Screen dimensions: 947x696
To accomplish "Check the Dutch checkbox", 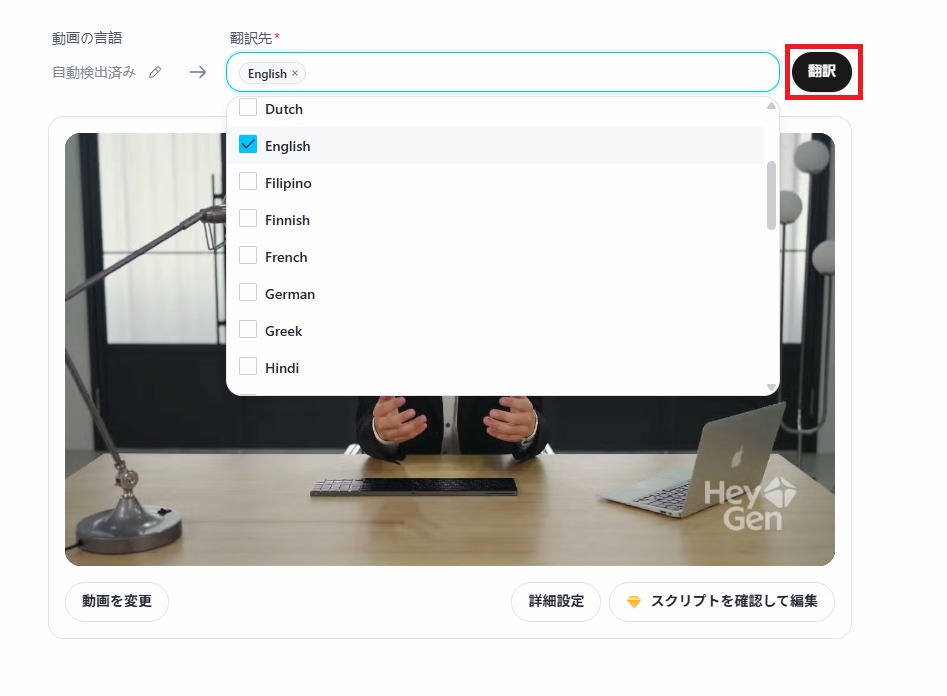I will 248,108.
